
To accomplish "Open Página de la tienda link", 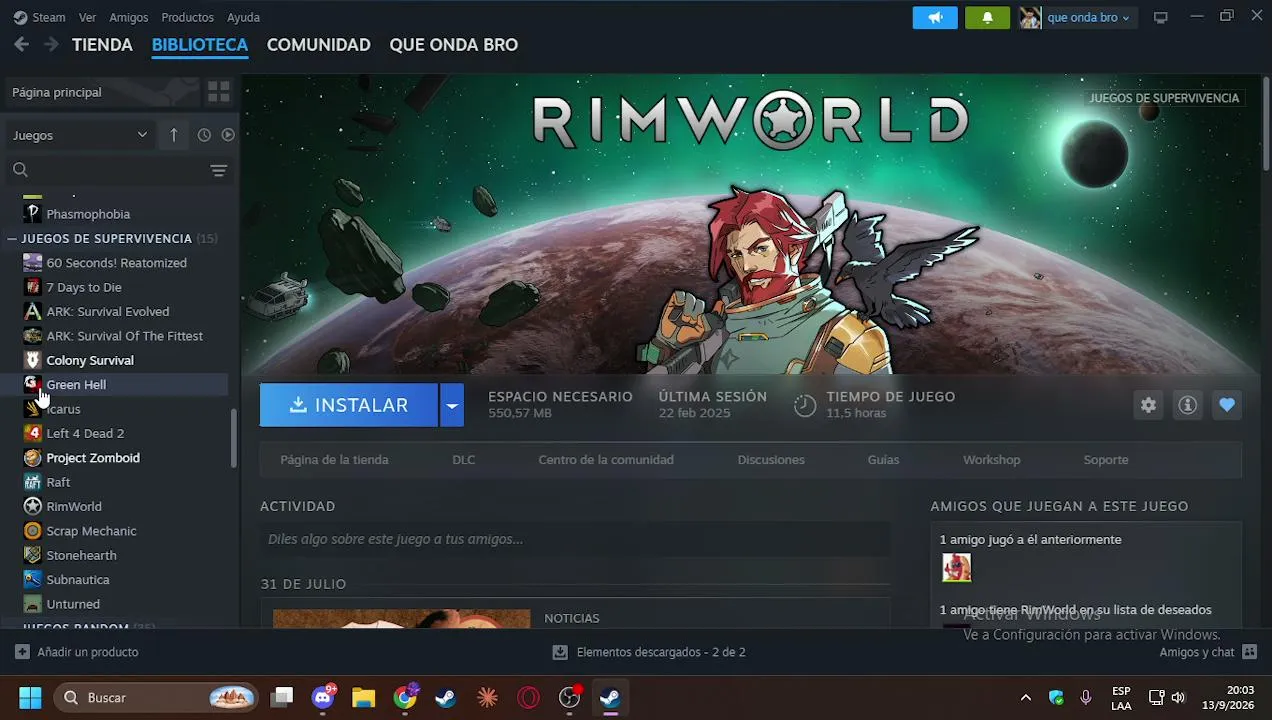I will pos(334,460).
